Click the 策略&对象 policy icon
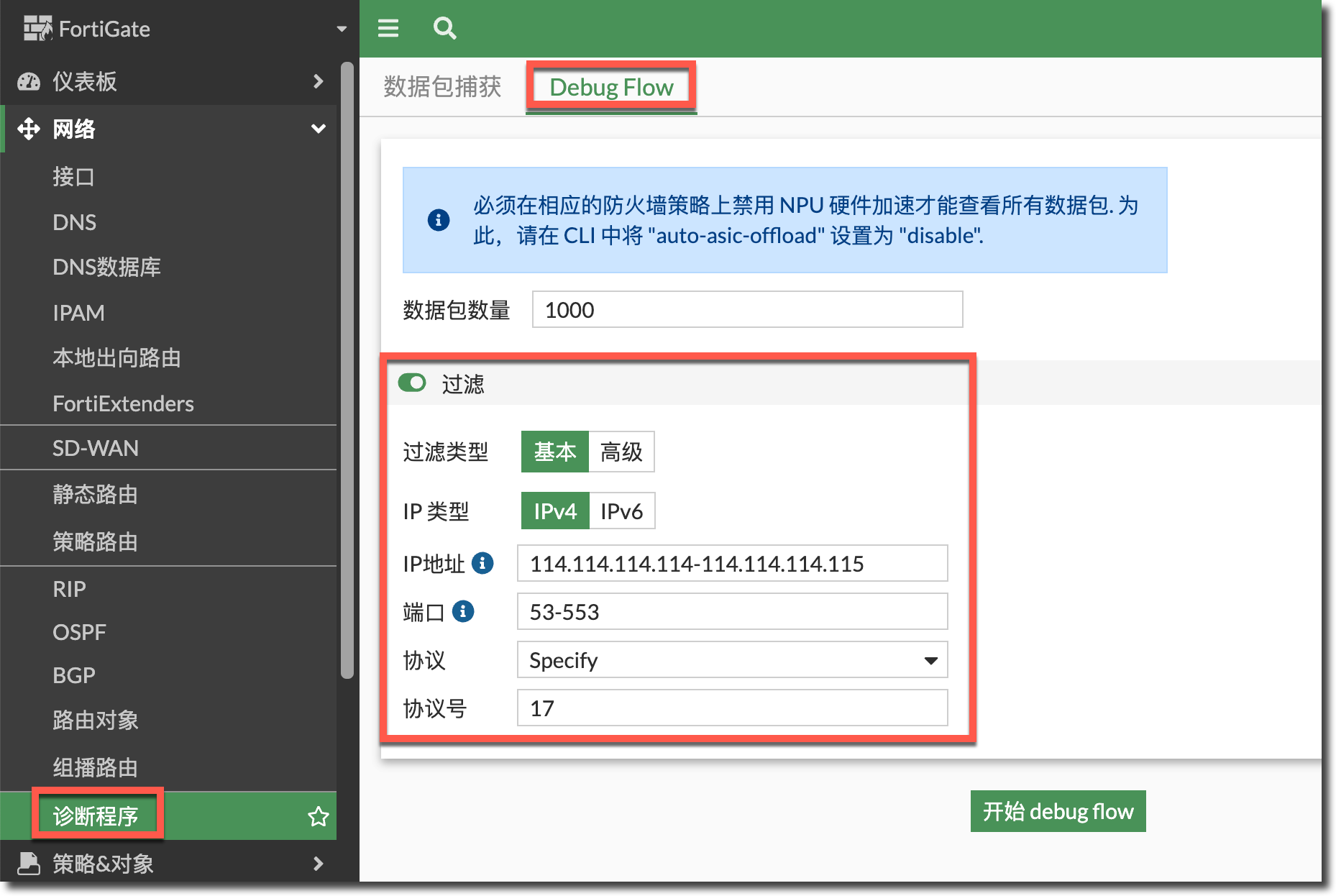The image size is (1336, 896). (x=29, y=863)
